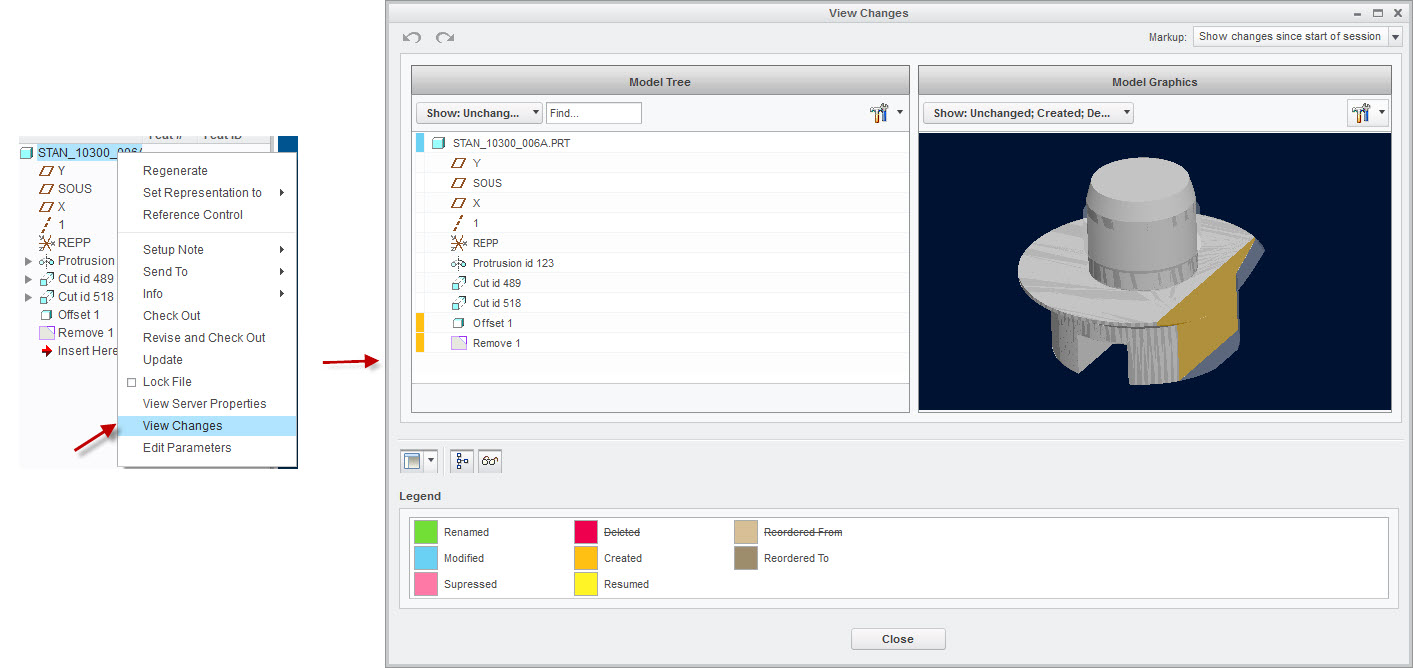This screenshot has height=668, width=1413.
Task: Open Model Graphics settings hammer icon
Action: tap(1360, 114)
